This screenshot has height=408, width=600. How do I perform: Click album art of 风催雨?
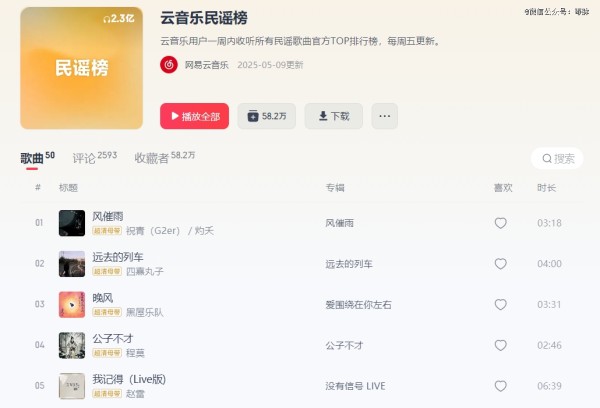point(72,223)
